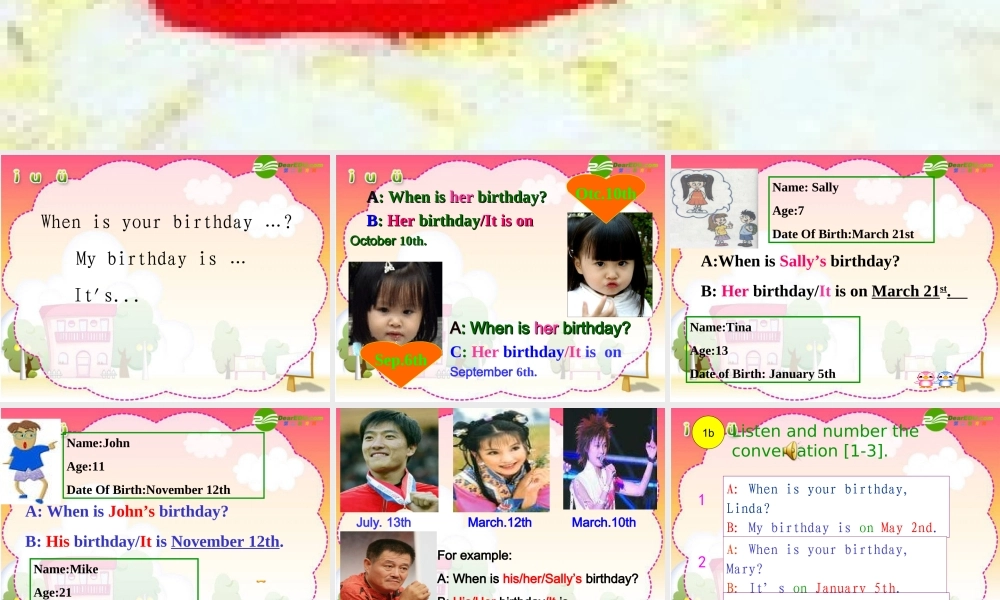Click the yellow 1b circle badge
The height and width of the screenshot is (600, 1000).
708,433
